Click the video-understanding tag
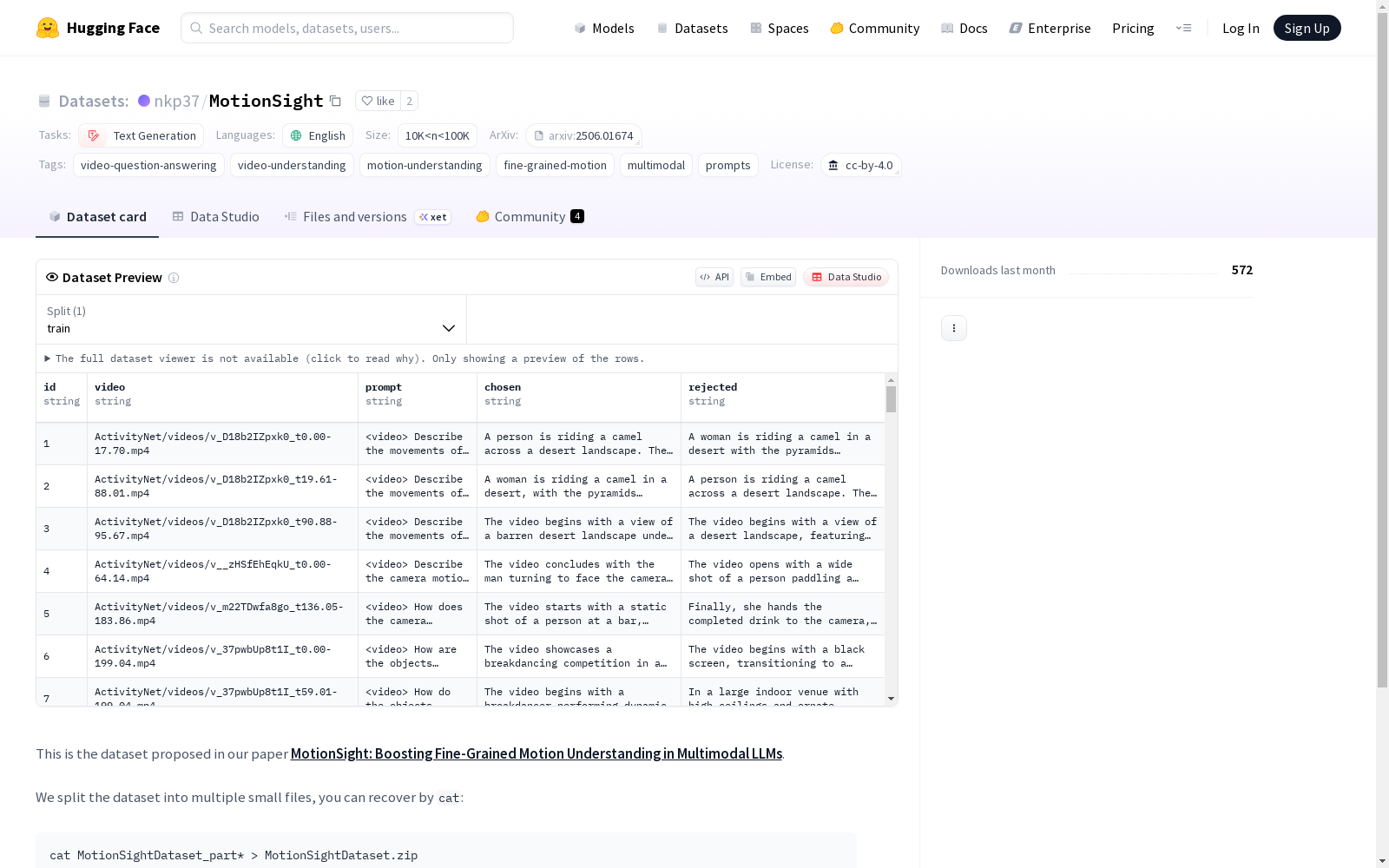 coord(292,165)
